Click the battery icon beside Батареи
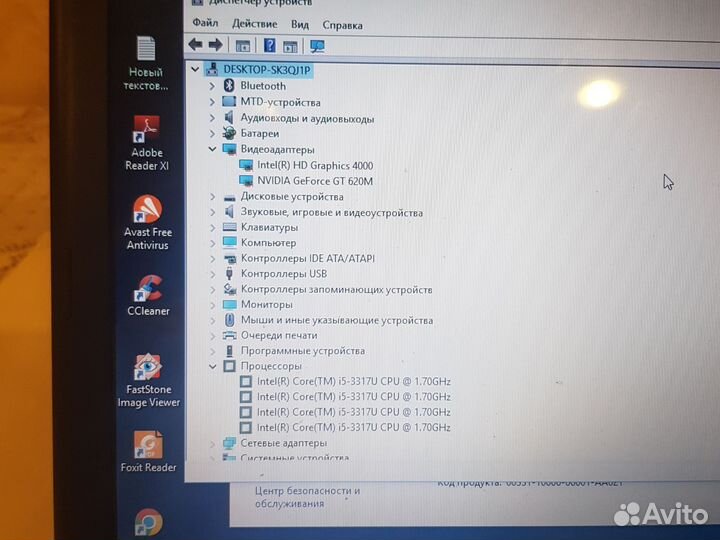720x540 pixels. tap(229, 133)
